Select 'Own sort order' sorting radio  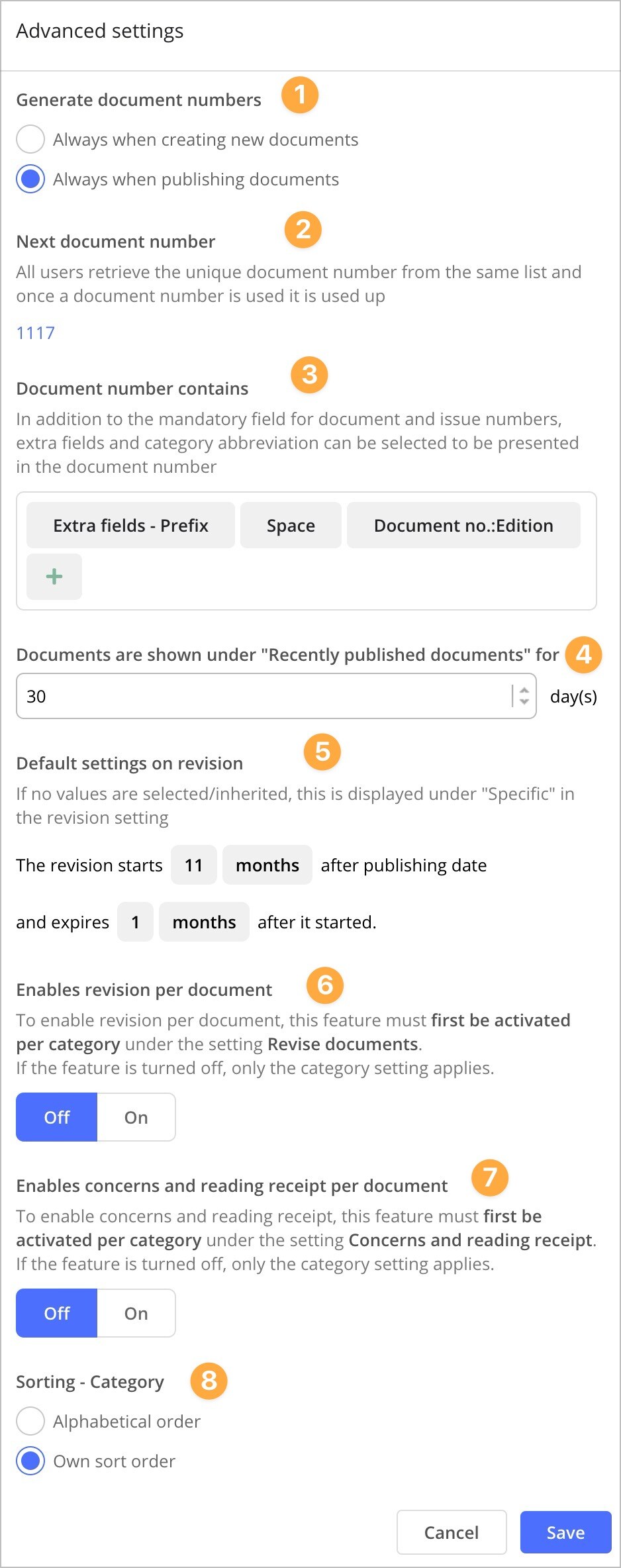tap(30, 1461)
